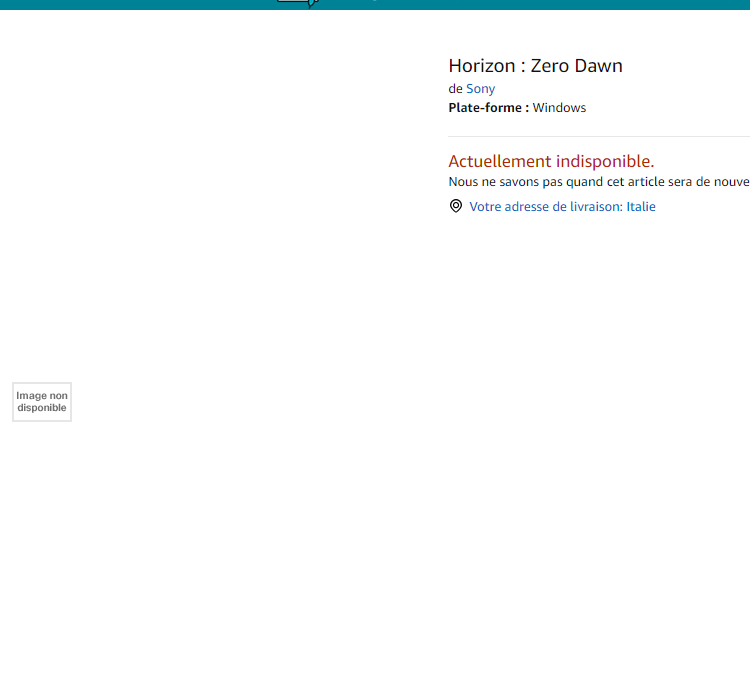
Task: Click the word 'Italie' in delivery link
Action: (x=641, y=207)
